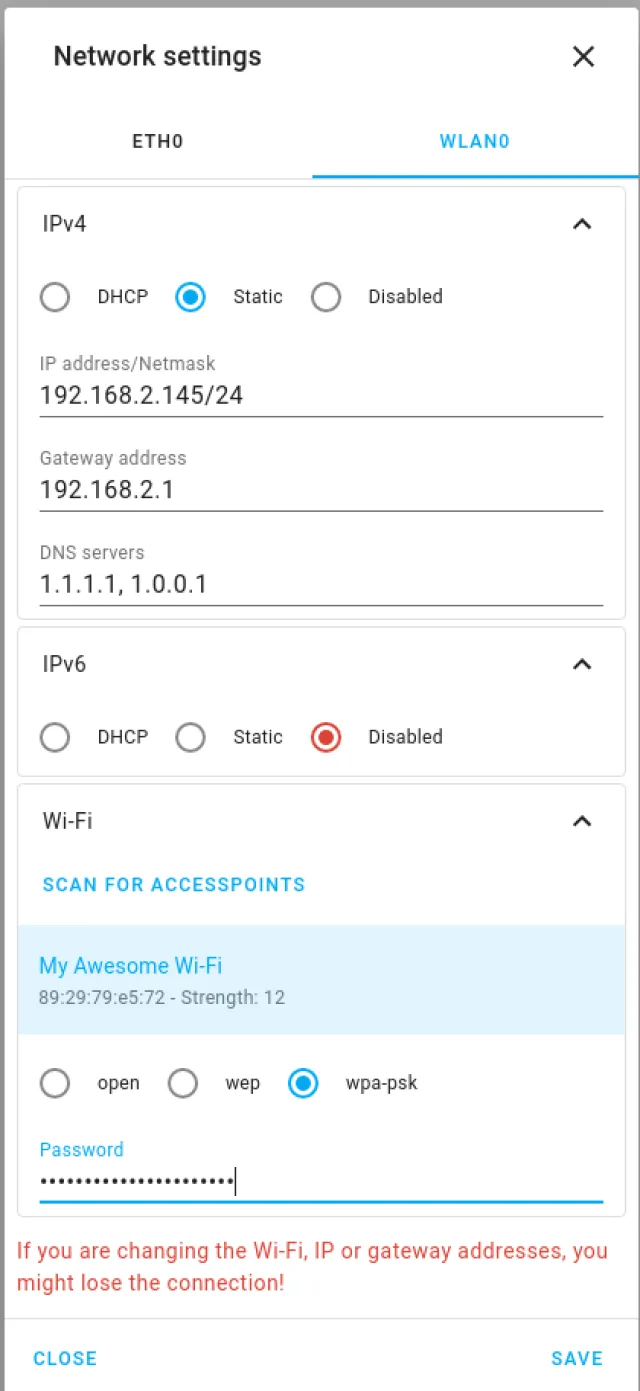The height and width of the screenshot is (1391, 640).
Task: Collapse the IPv6 section chevron
Action: [x=581, y=664]
